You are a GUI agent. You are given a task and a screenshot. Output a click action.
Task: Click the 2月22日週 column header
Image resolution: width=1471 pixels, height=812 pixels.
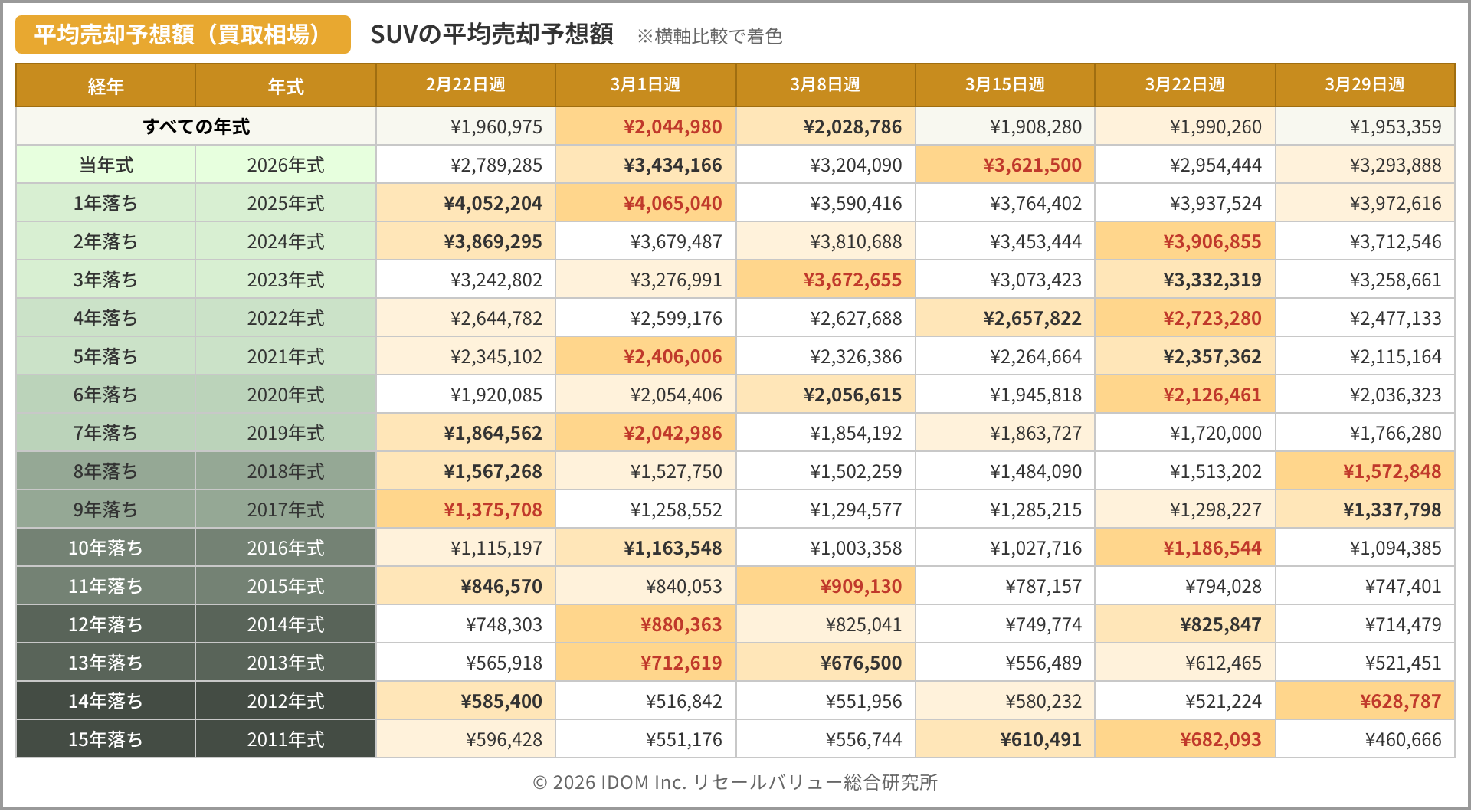pos(465,85)
